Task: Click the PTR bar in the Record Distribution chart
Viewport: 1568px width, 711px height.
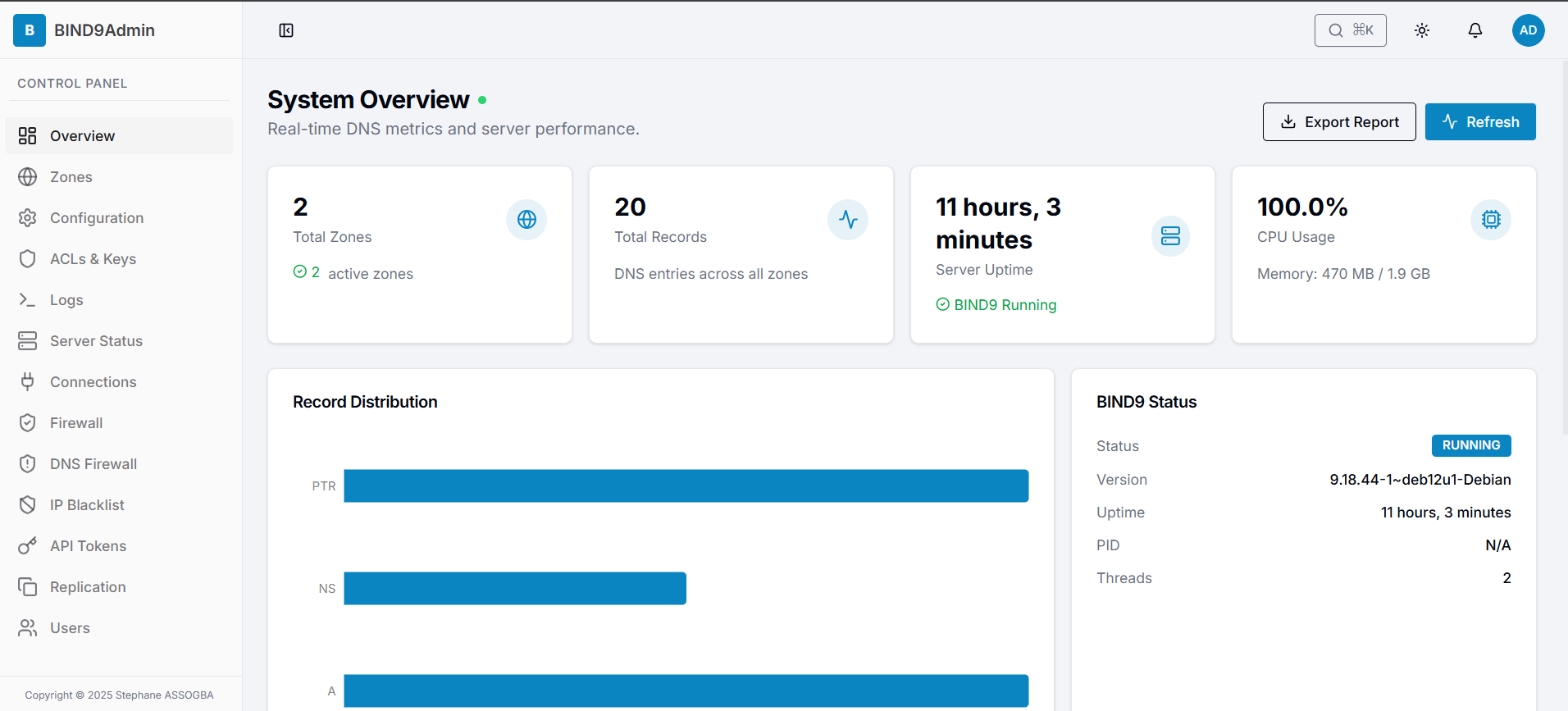Action: point(686,486)
